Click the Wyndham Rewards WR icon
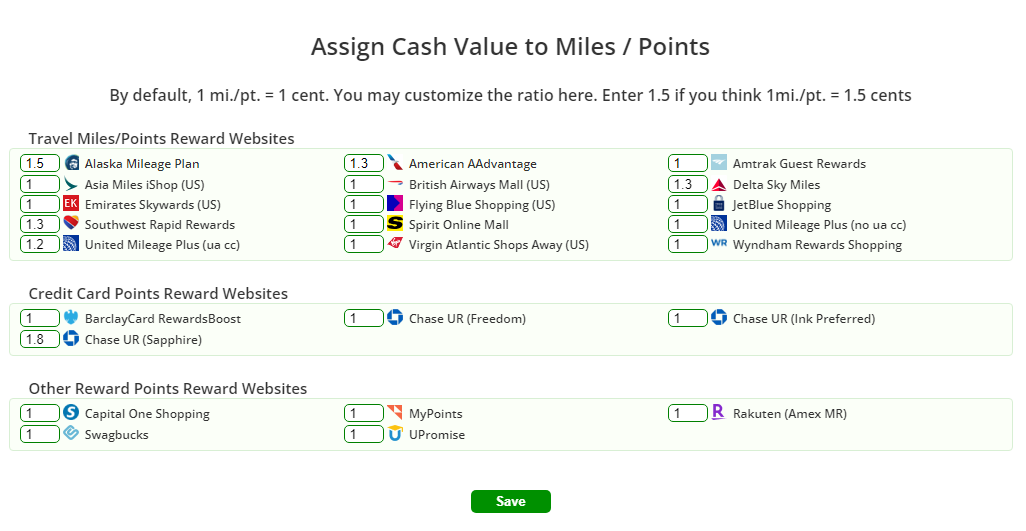 pyautogui.click(x=719, y=244)
